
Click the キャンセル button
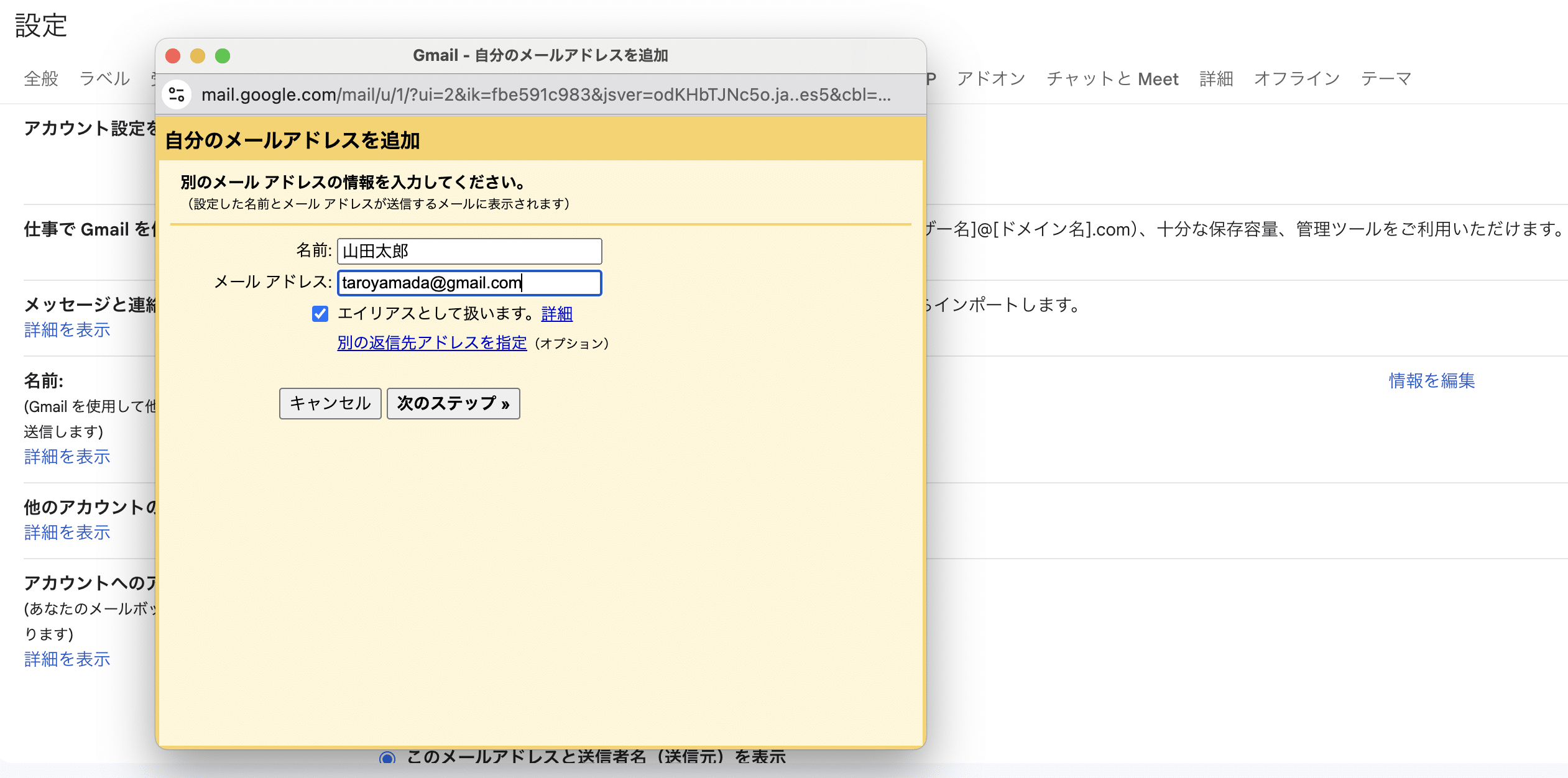pyautogui.click(x=330, y=403)
